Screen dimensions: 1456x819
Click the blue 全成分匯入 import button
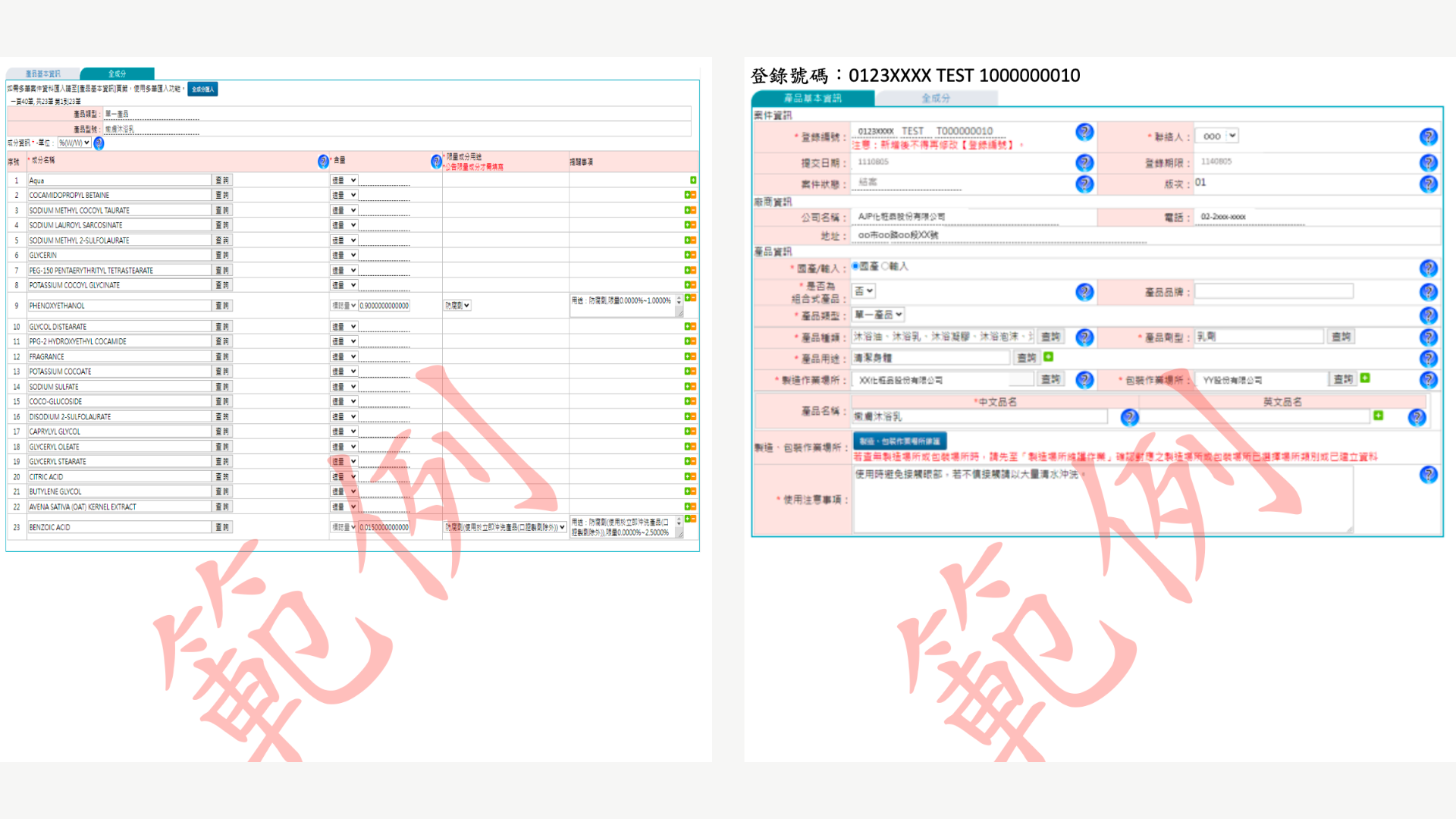[202, 89]
